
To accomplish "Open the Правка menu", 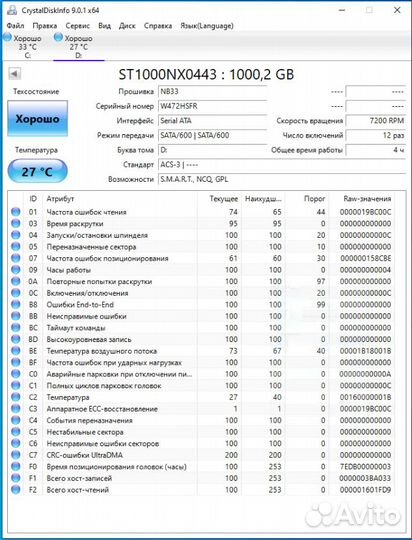I will point(45,26).
